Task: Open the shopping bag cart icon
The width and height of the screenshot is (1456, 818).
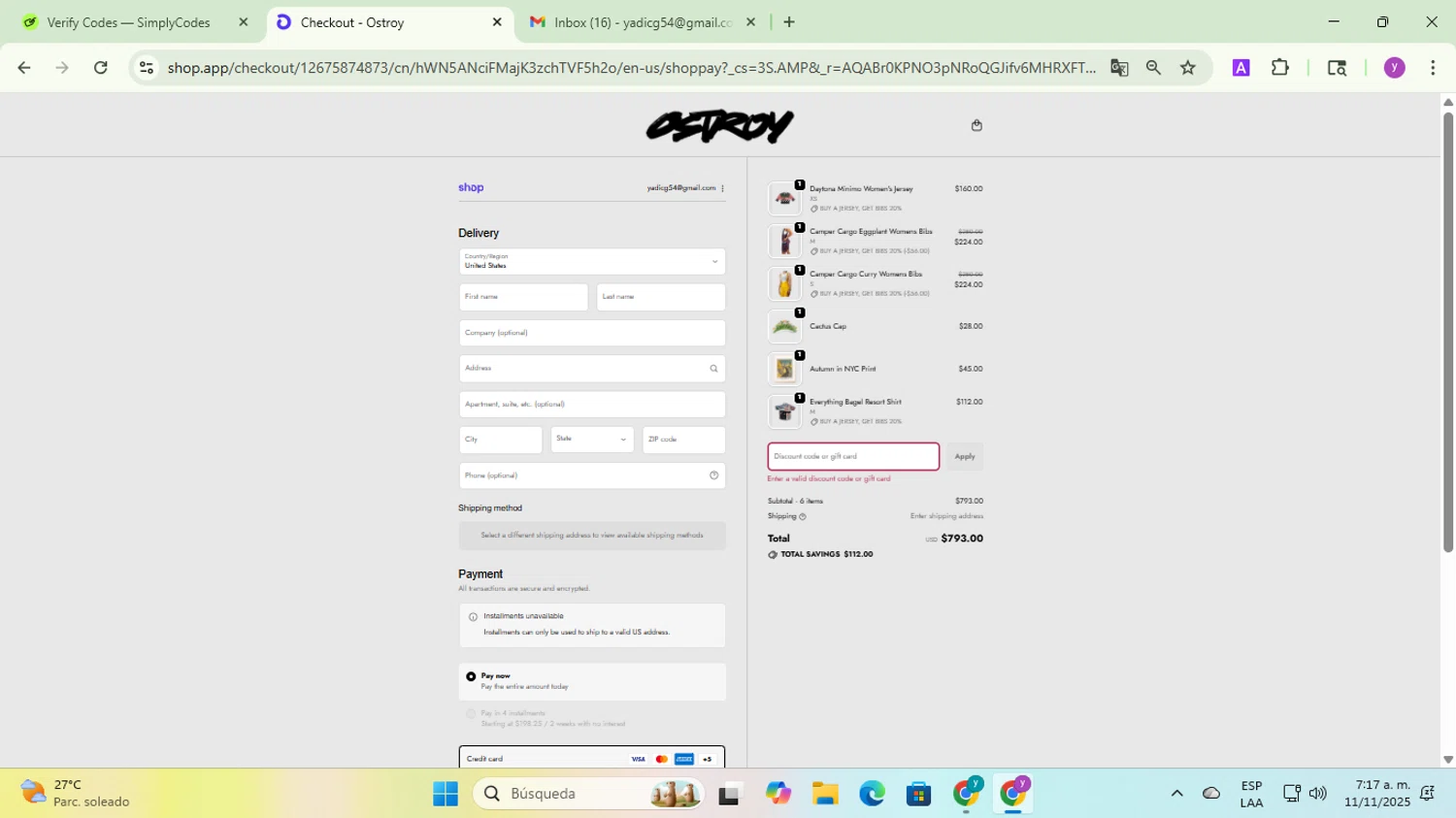Action: (x=976, y=125)
